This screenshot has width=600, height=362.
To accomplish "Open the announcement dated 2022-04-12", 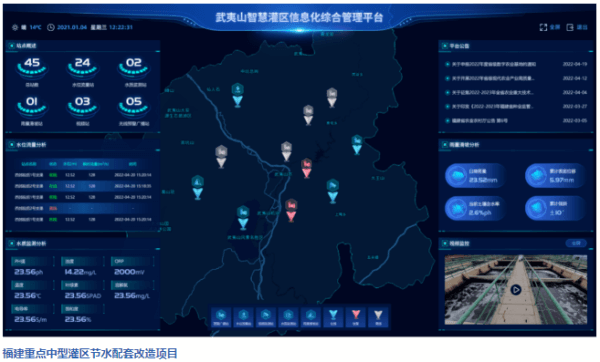I will point(516,78).
